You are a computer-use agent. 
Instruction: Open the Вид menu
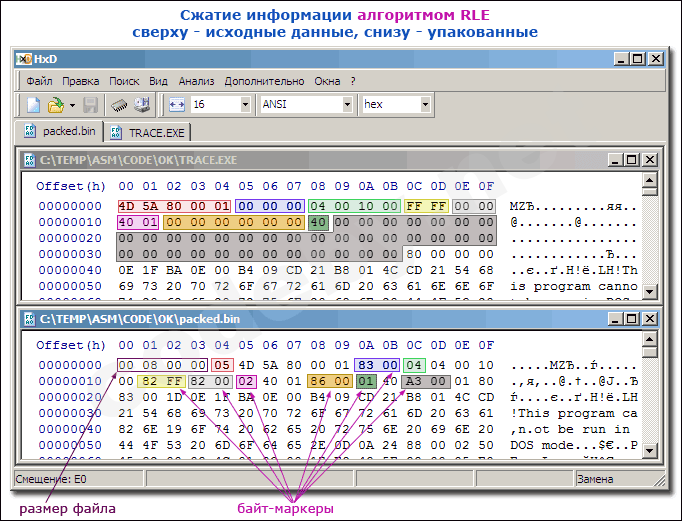(x=158, y=81)
